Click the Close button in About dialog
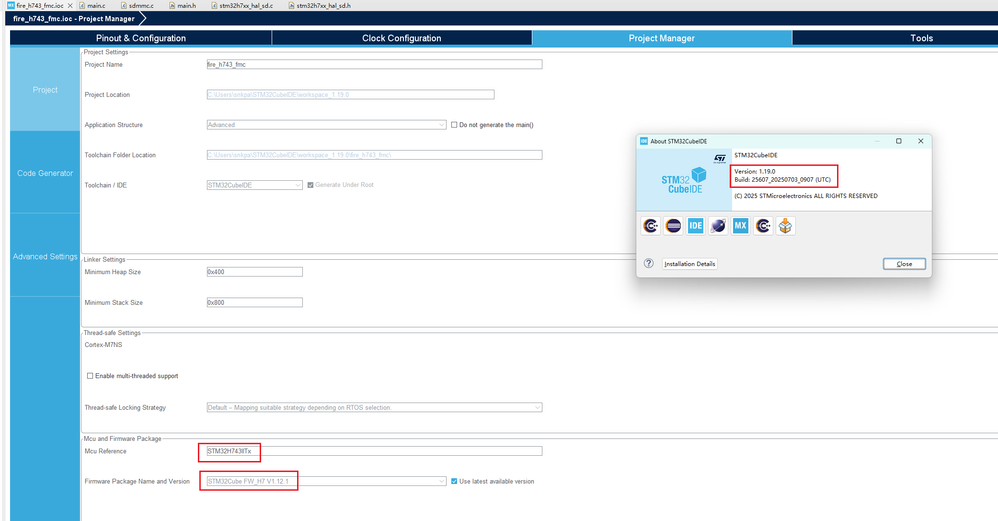Screen dimensions: 998x521 [904, 263]
